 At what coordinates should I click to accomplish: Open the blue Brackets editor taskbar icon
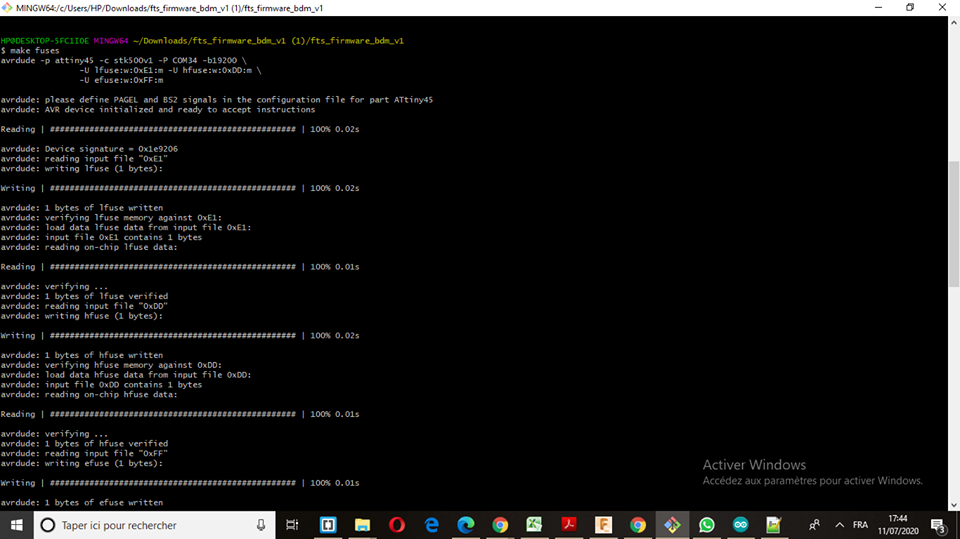point(328,525)
